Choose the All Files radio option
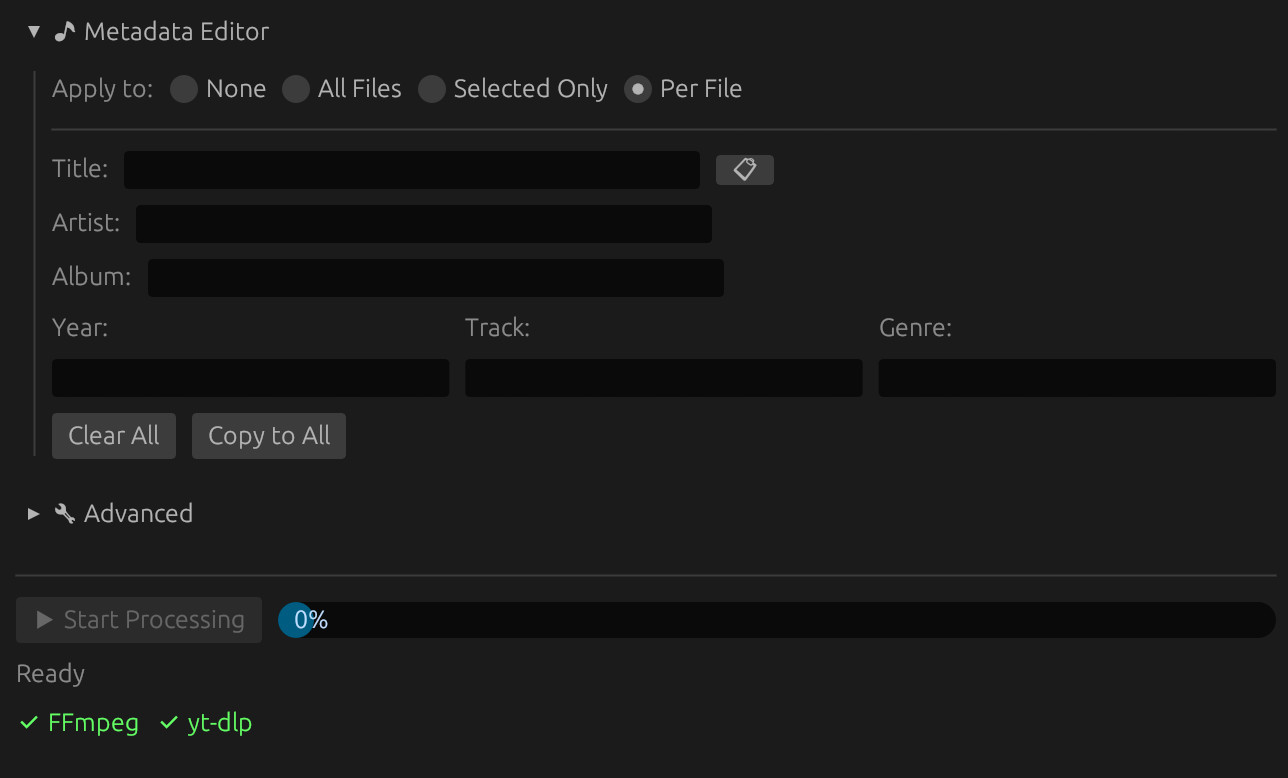This screenshot has height=778, width=1288. pyautogui.click(x=296, y=89)
